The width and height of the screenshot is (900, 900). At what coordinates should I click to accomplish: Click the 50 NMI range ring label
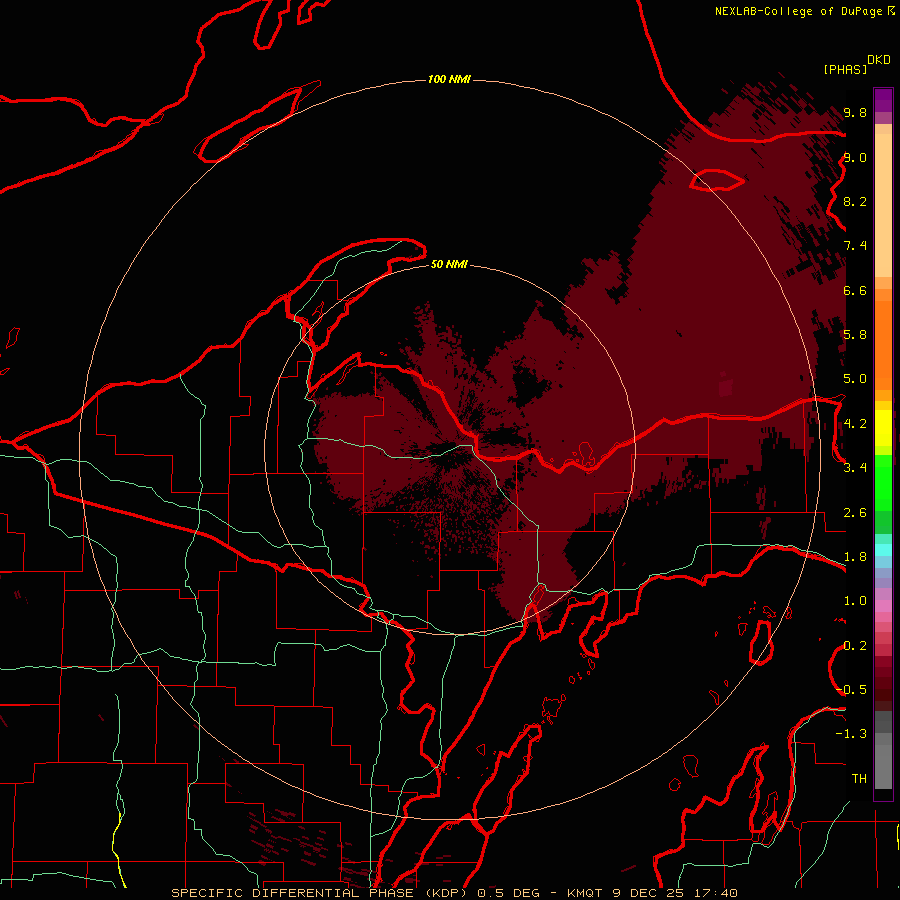click(449, 264)
